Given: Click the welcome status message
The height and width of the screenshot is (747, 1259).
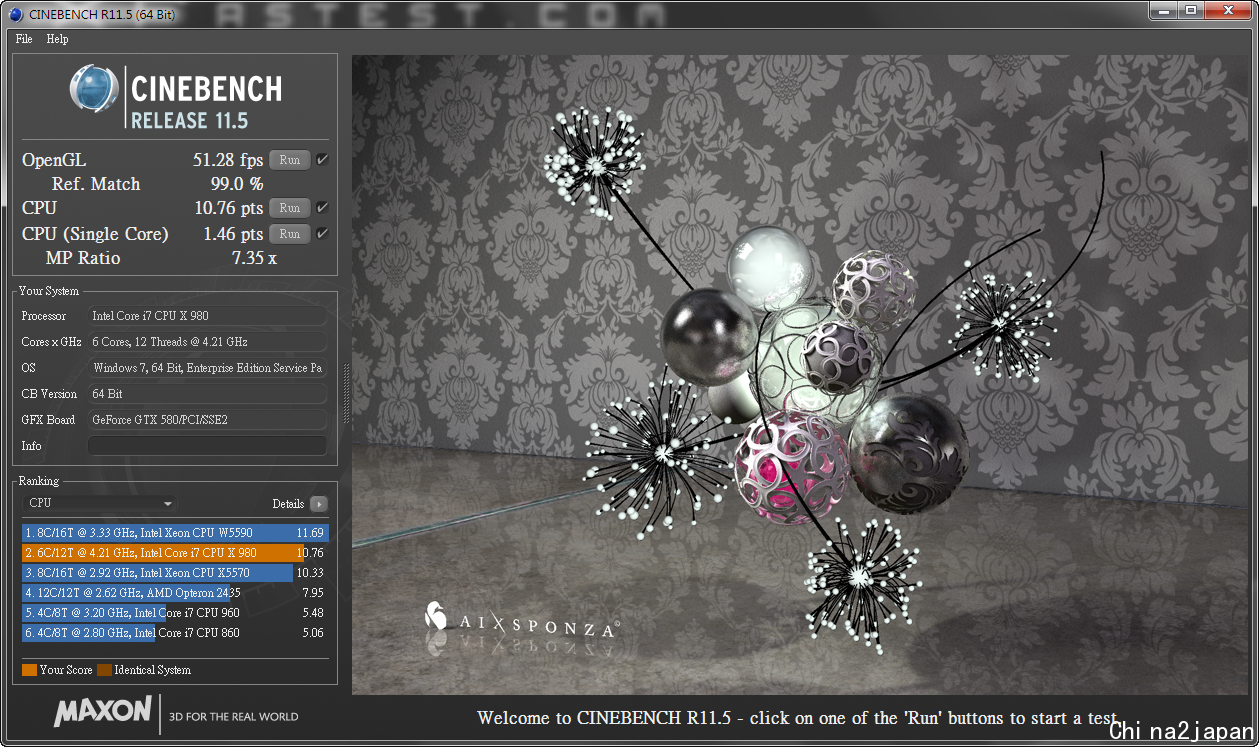Looking at the screenshot, I should click(797, 718).
